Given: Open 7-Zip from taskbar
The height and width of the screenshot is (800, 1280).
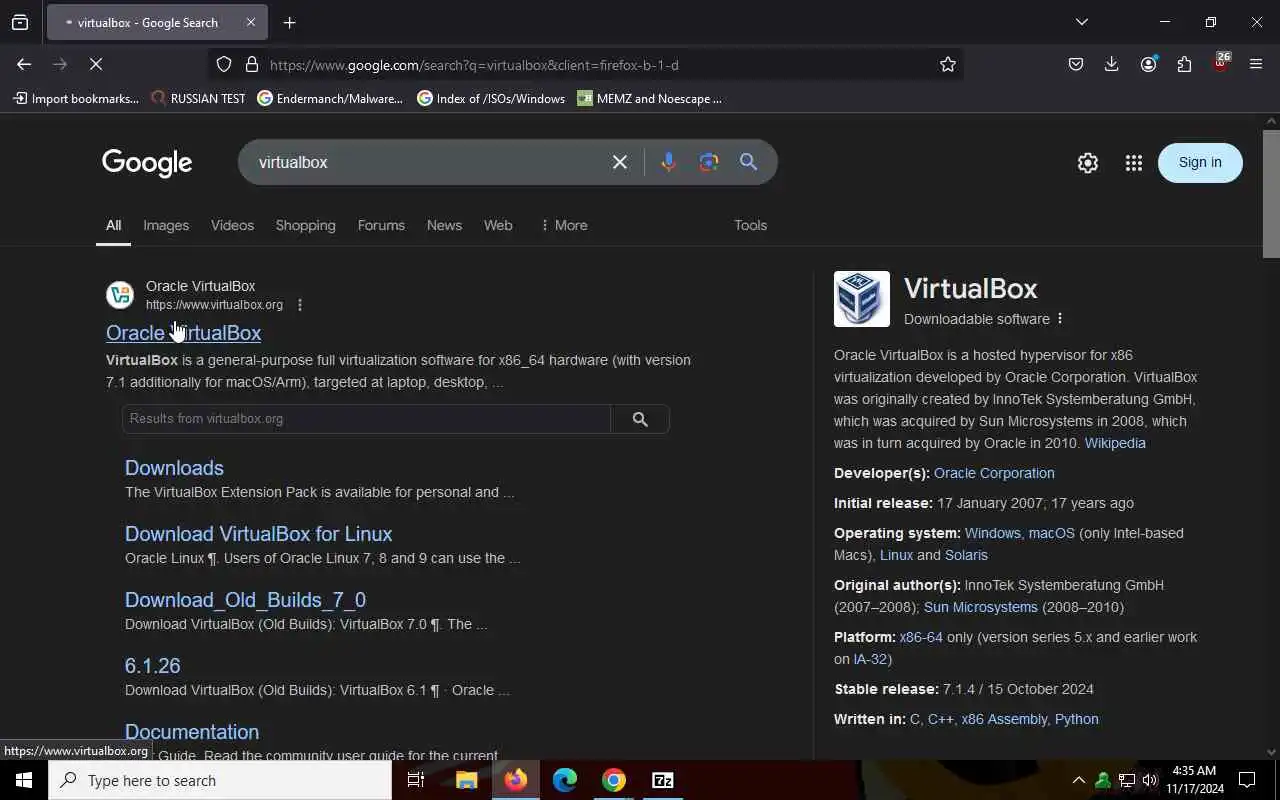Looking at the screenshot, I should click(x=663, y=780).
